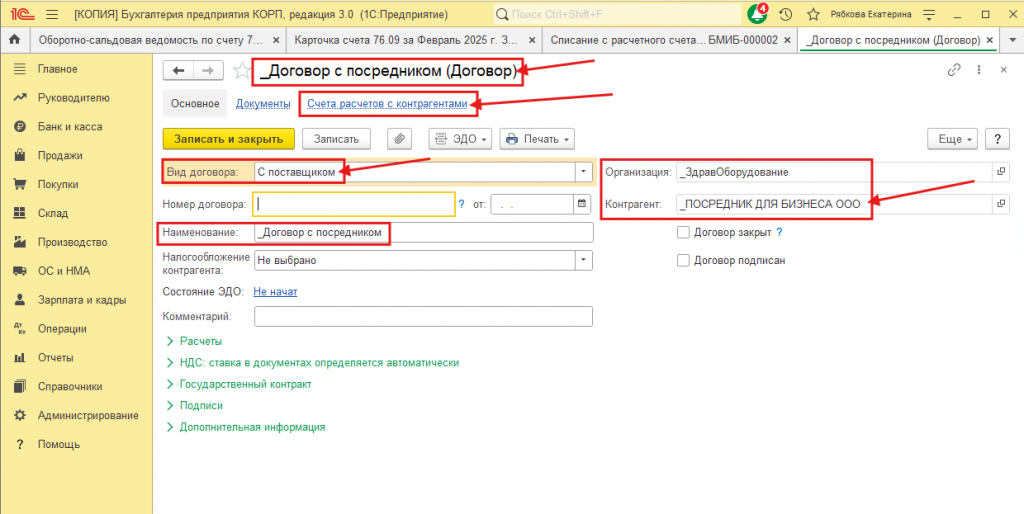This screenshot has width=1024, height=514.
Task: Click the notifications bell icon with badge
Action: pos(758,13)
